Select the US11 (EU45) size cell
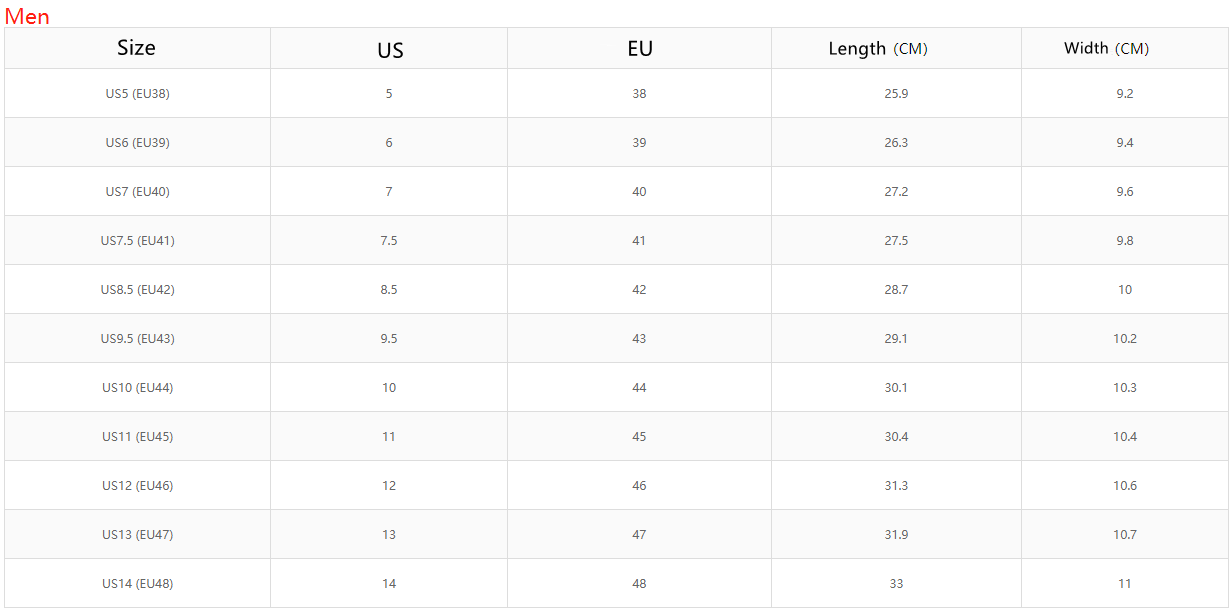 (137, 437)
